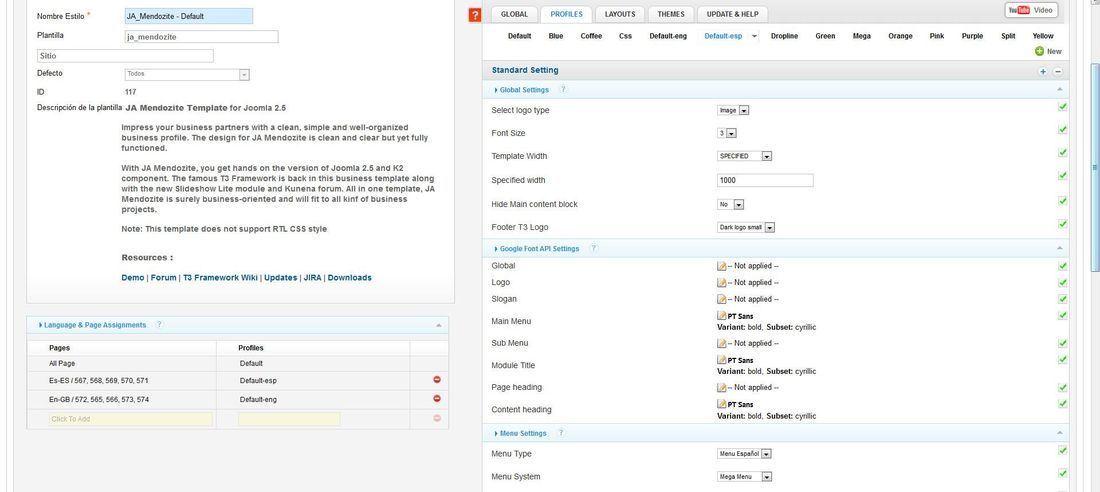This screenshot has width=1100, height=492.
Task: Collapse all settings with minus icon
Action: click(1058, 72)
